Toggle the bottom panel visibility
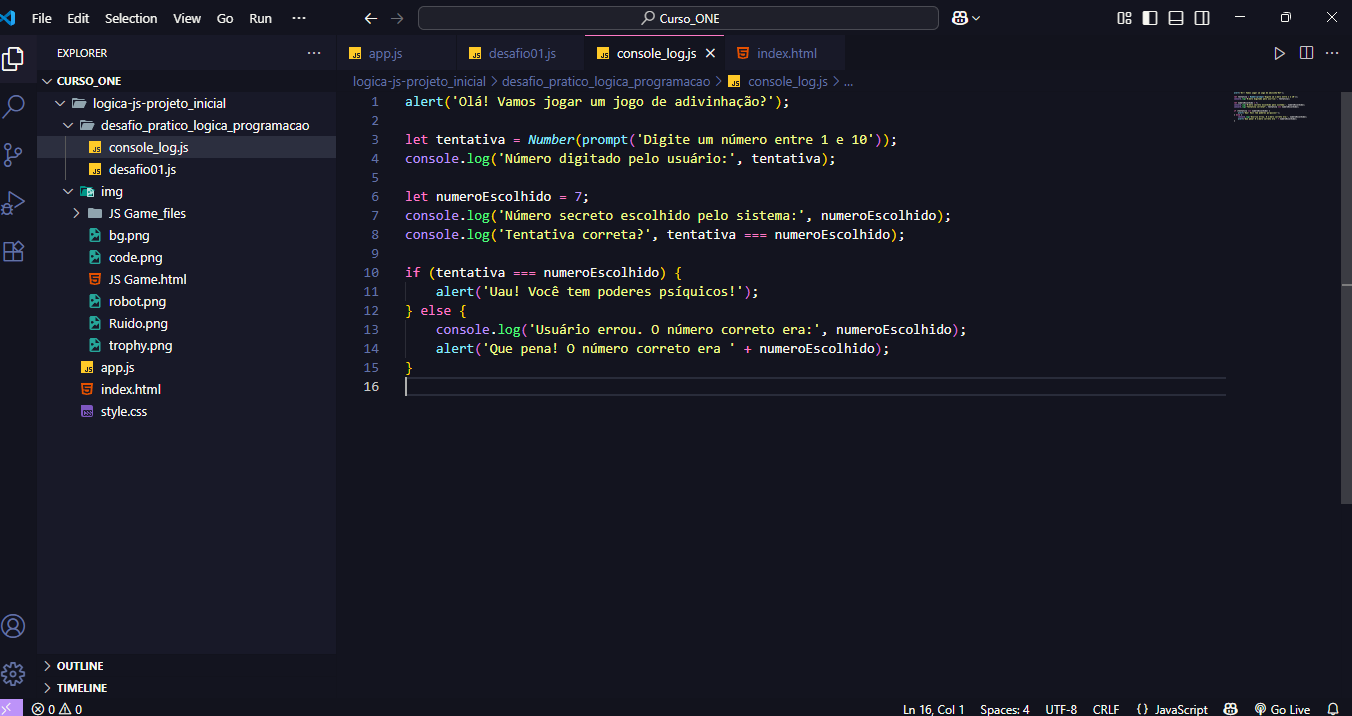 1176,18
